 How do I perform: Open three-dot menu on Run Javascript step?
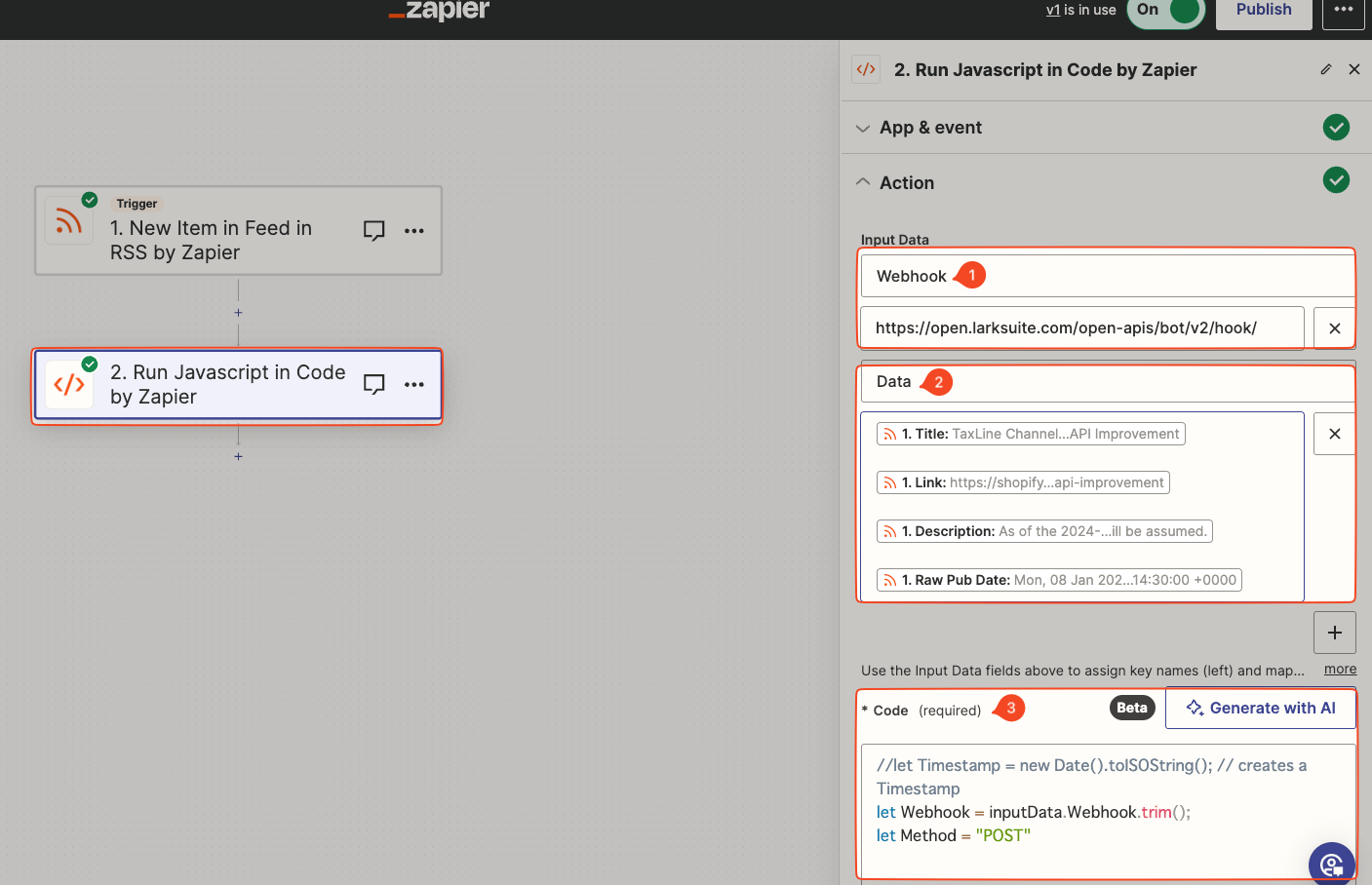click(414, 384)
